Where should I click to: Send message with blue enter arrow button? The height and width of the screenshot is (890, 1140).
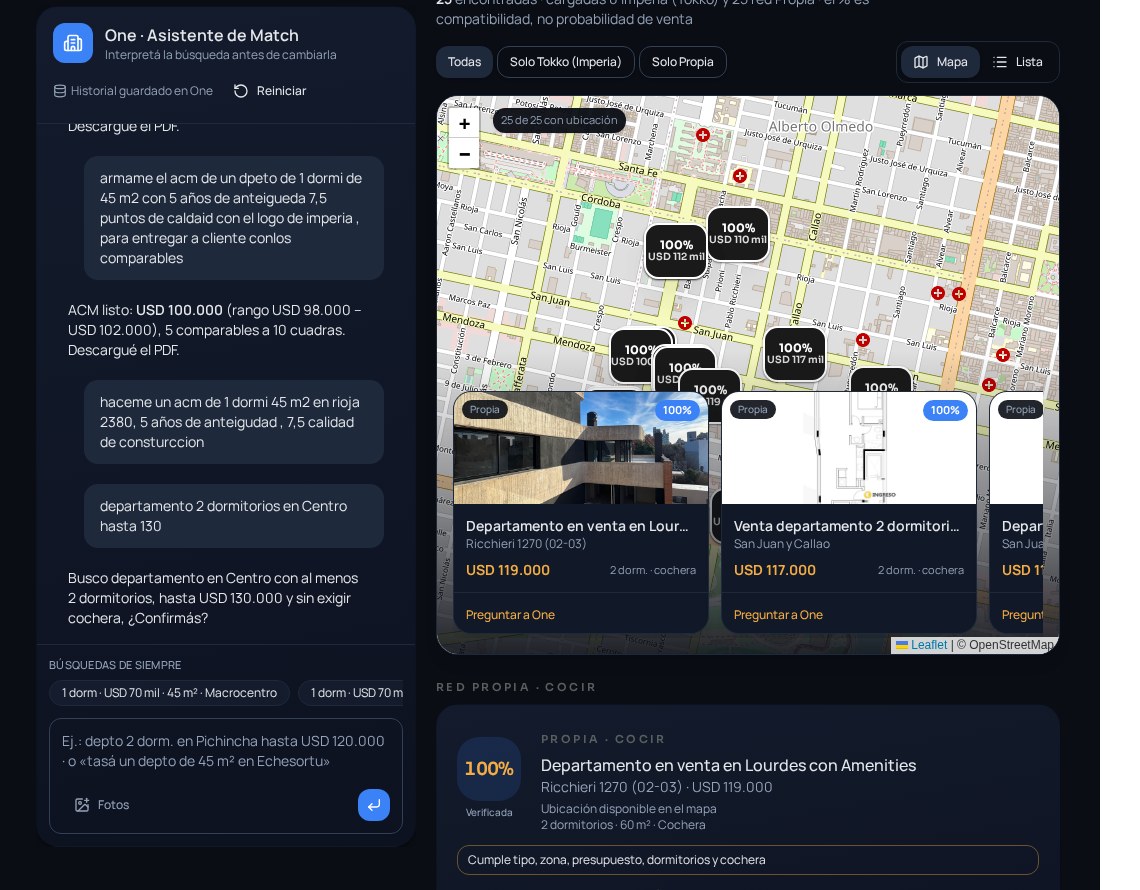(374, 805)
